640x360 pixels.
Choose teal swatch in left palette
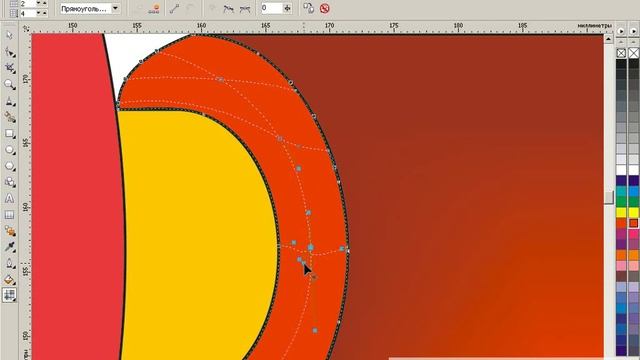[x=621, y=191]
